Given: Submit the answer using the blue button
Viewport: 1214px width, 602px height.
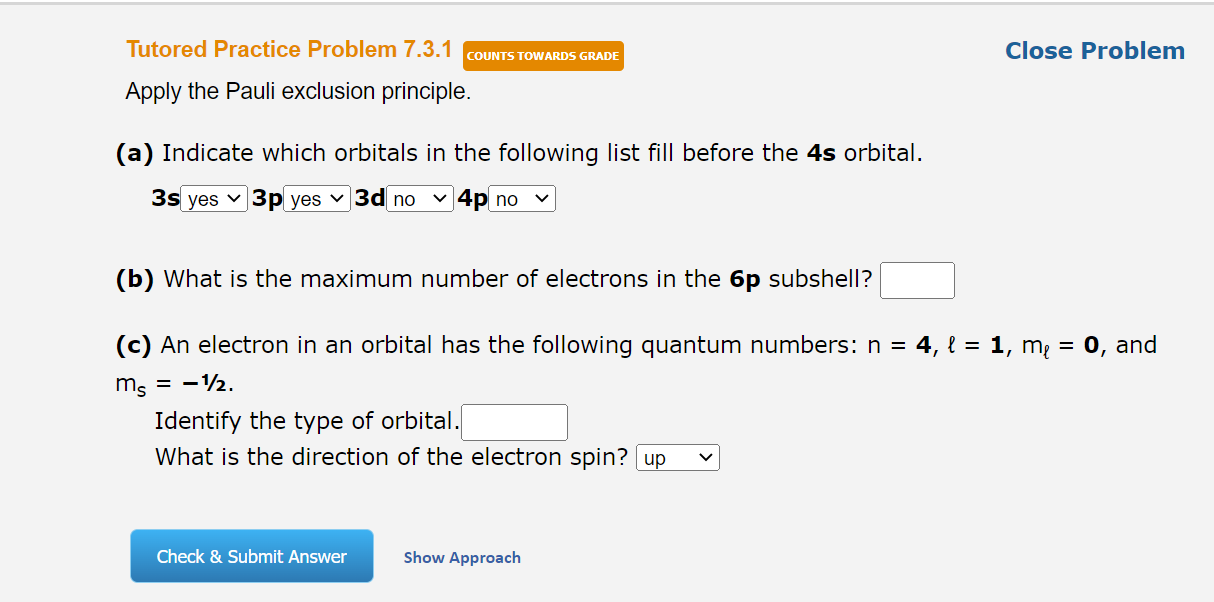Looking at the screenshot, I should point(251,555).
